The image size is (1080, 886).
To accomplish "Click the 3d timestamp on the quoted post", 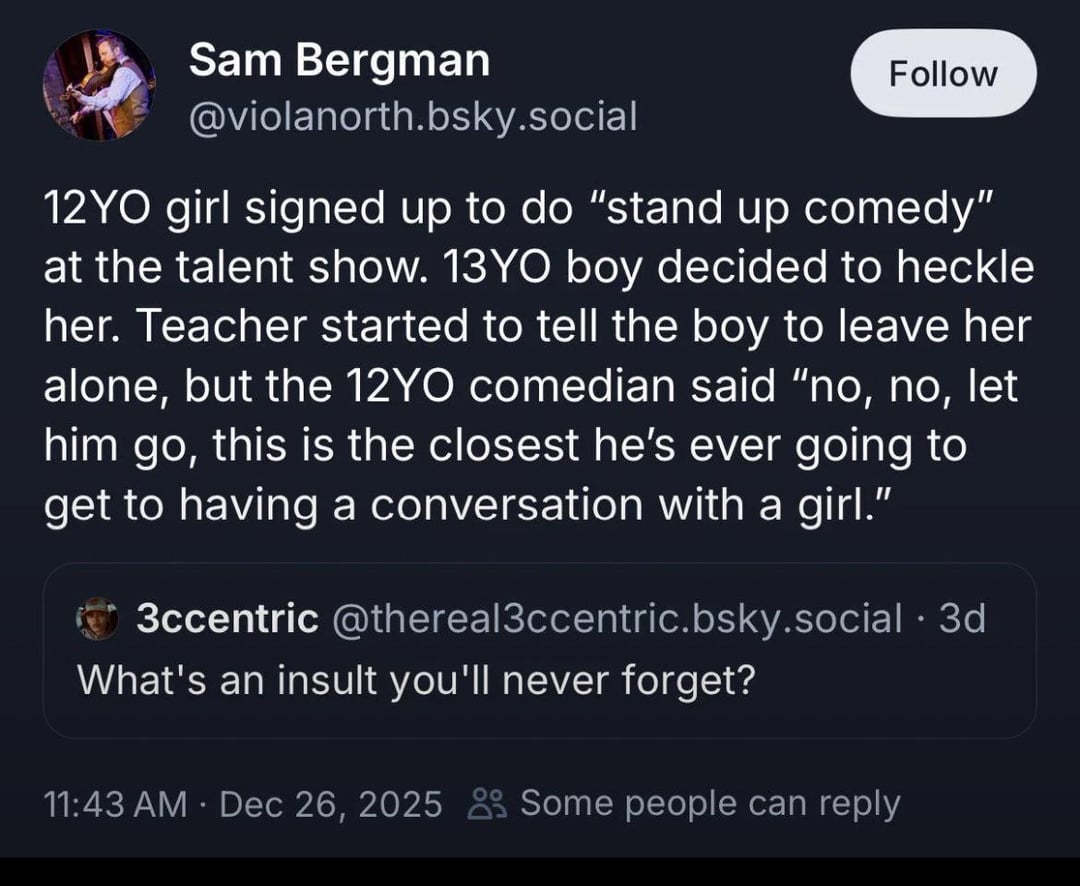I will 963,619.
